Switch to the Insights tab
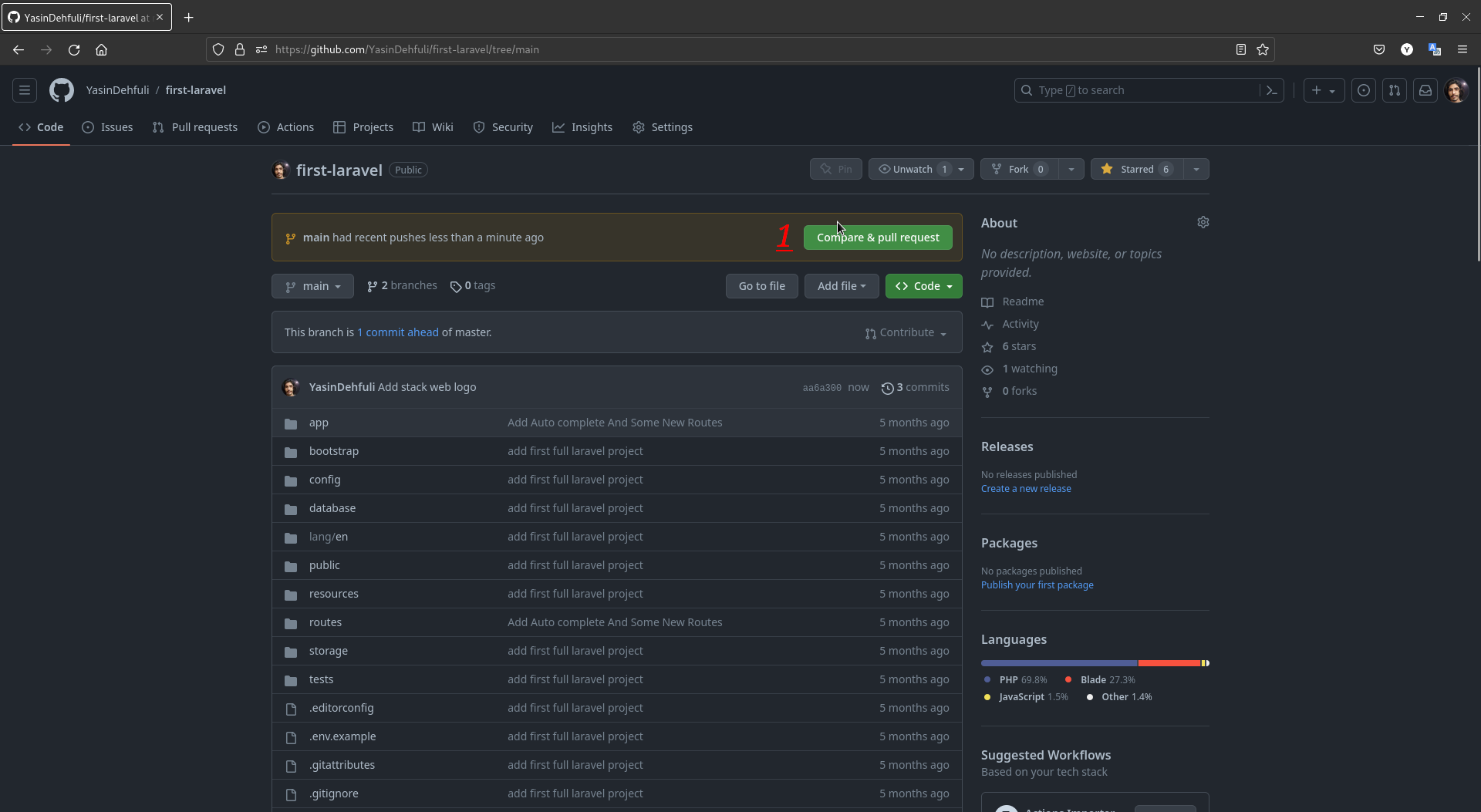Image resolution: width=1481 pixels, height=812 pixels. point(582,127)
